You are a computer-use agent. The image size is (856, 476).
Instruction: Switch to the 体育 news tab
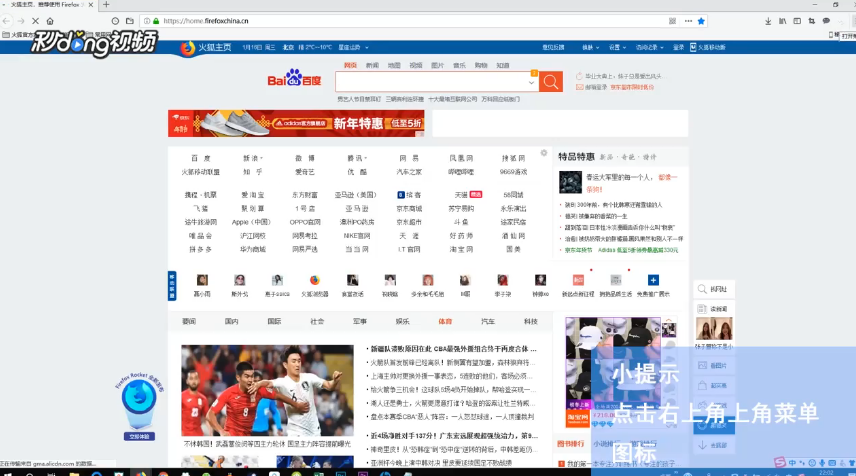[445, 322]
